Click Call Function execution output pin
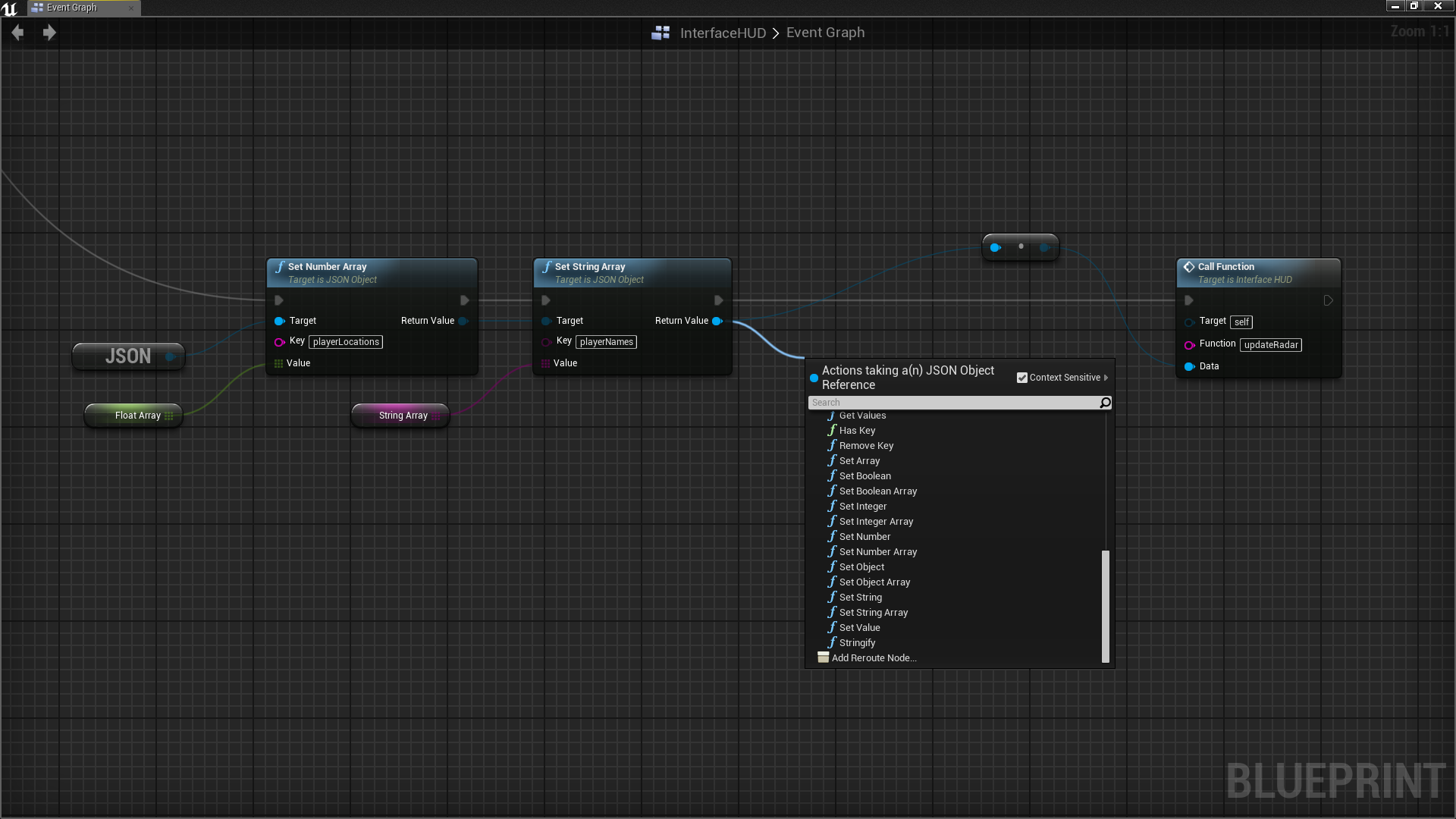 pos(1328,300)
